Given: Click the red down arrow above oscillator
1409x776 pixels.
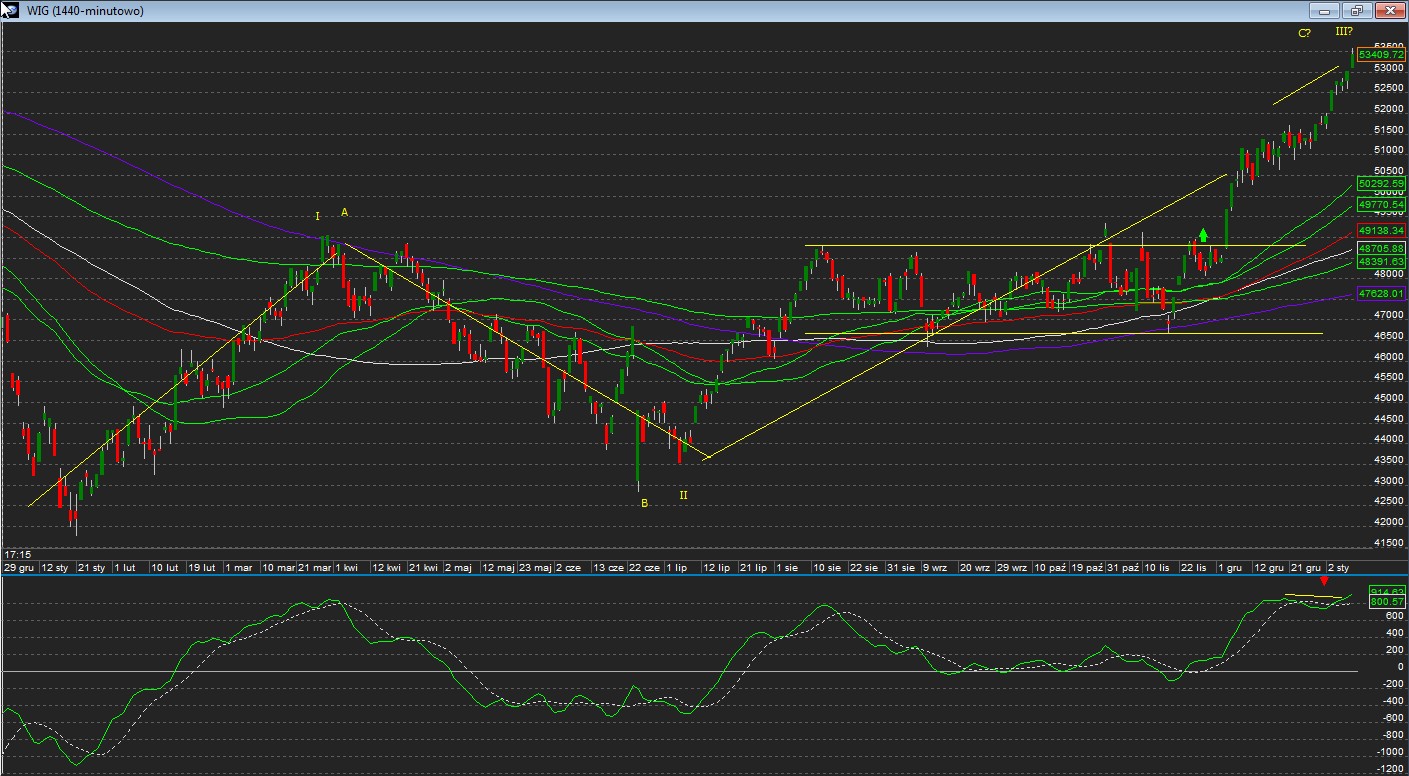Looking at the screenshot, I should (1324, 580).
